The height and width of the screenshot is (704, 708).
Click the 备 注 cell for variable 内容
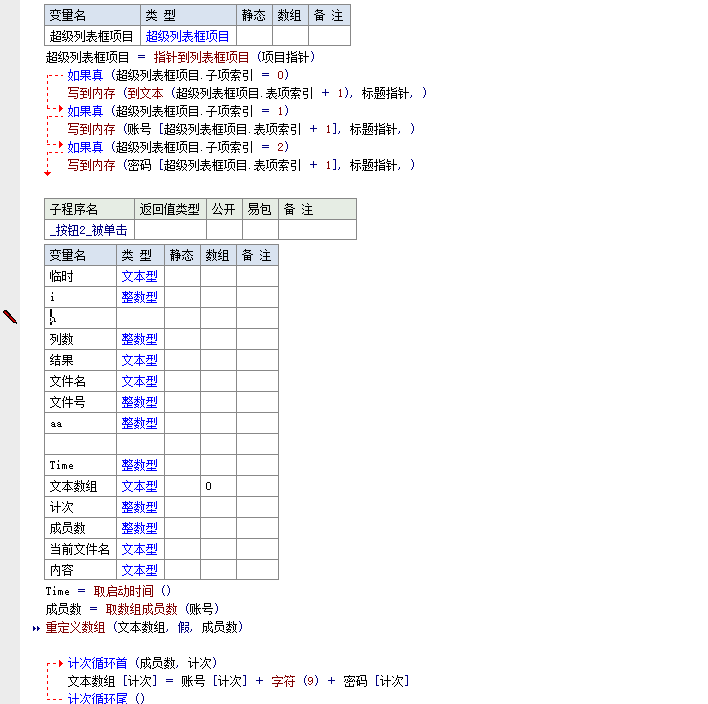point(257,570)
